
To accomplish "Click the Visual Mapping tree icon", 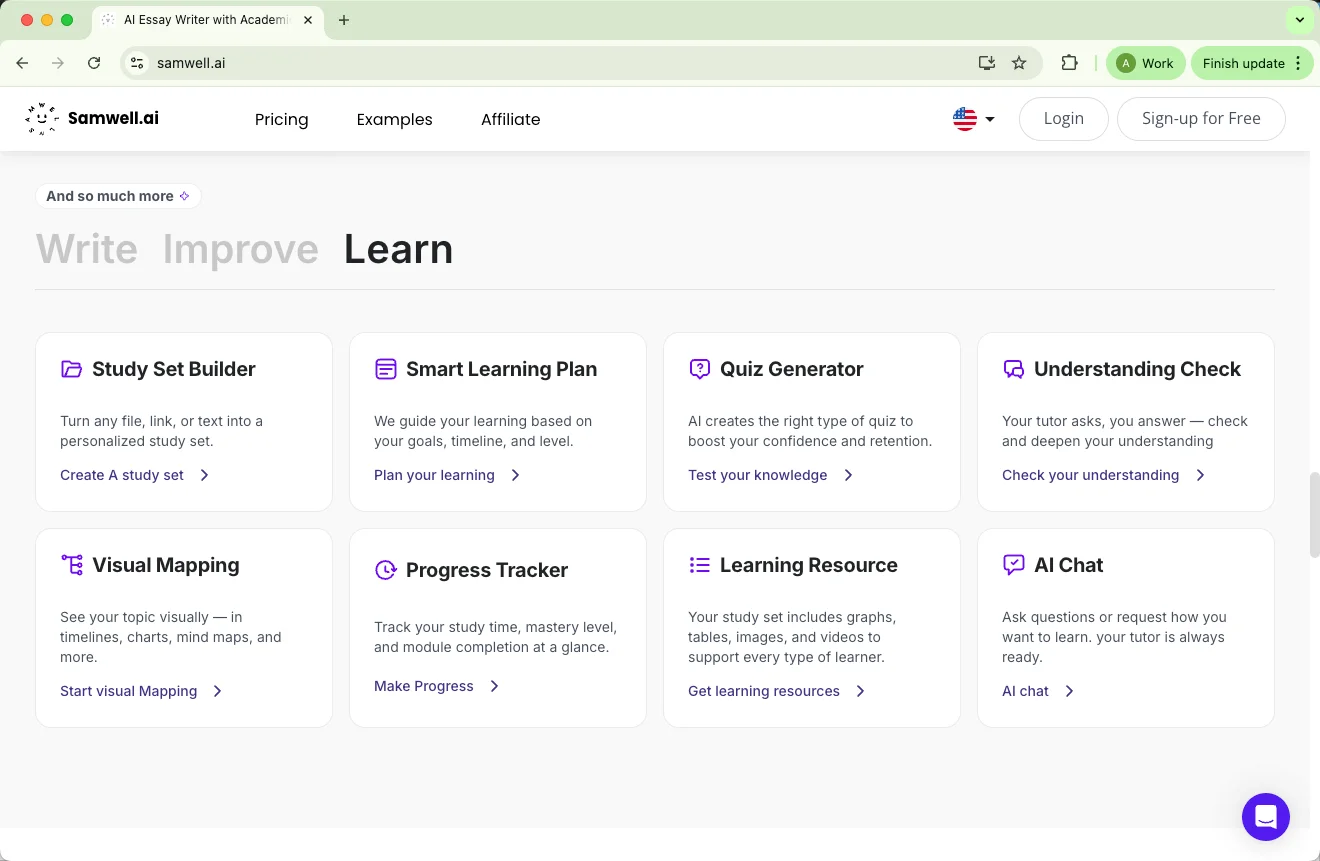I will coord(71,565).
